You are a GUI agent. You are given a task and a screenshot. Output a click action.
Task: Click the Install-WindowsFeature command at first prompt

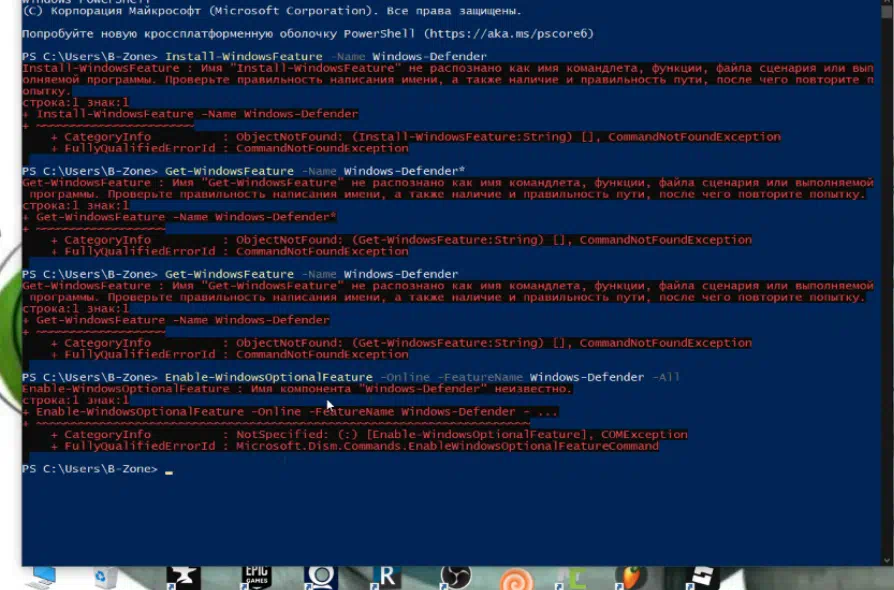(243, 56)
